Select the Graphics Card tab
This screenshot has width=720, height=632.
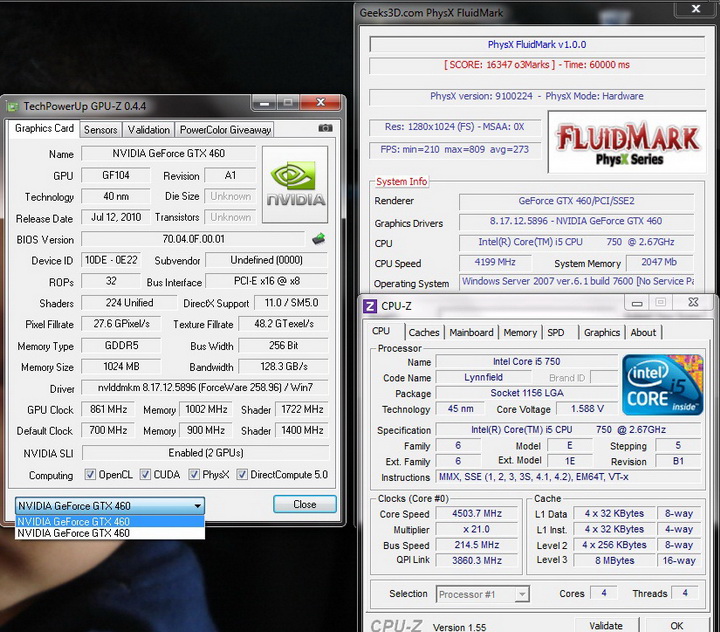[44, 128]
